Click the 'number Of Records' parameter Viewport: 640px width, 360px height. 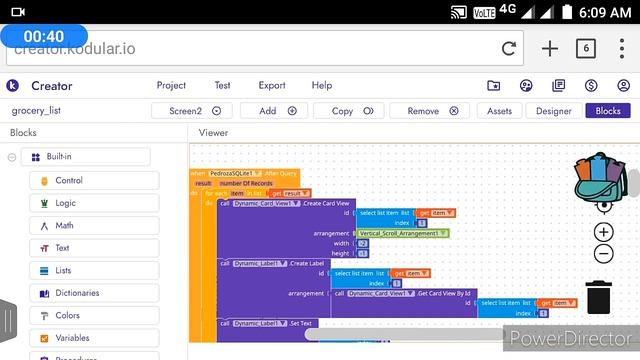pos(246,183)
